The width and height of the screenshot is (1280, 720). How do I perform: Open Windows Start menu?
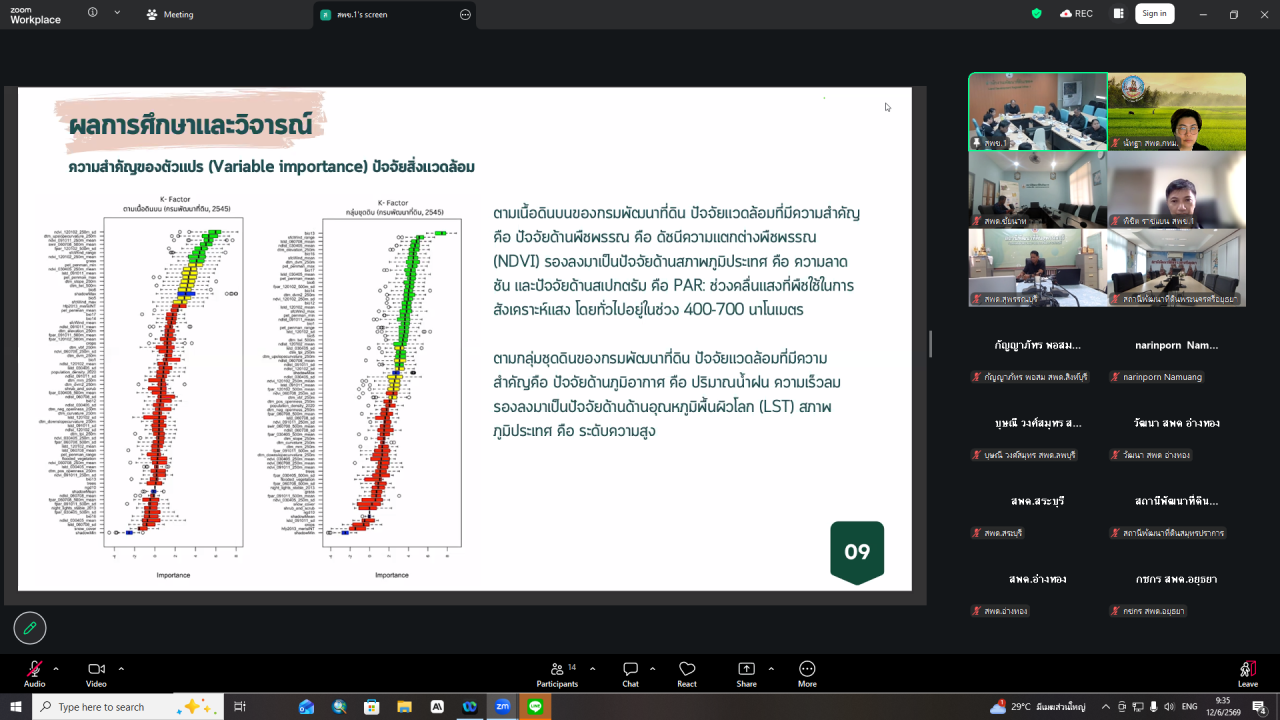15,706
